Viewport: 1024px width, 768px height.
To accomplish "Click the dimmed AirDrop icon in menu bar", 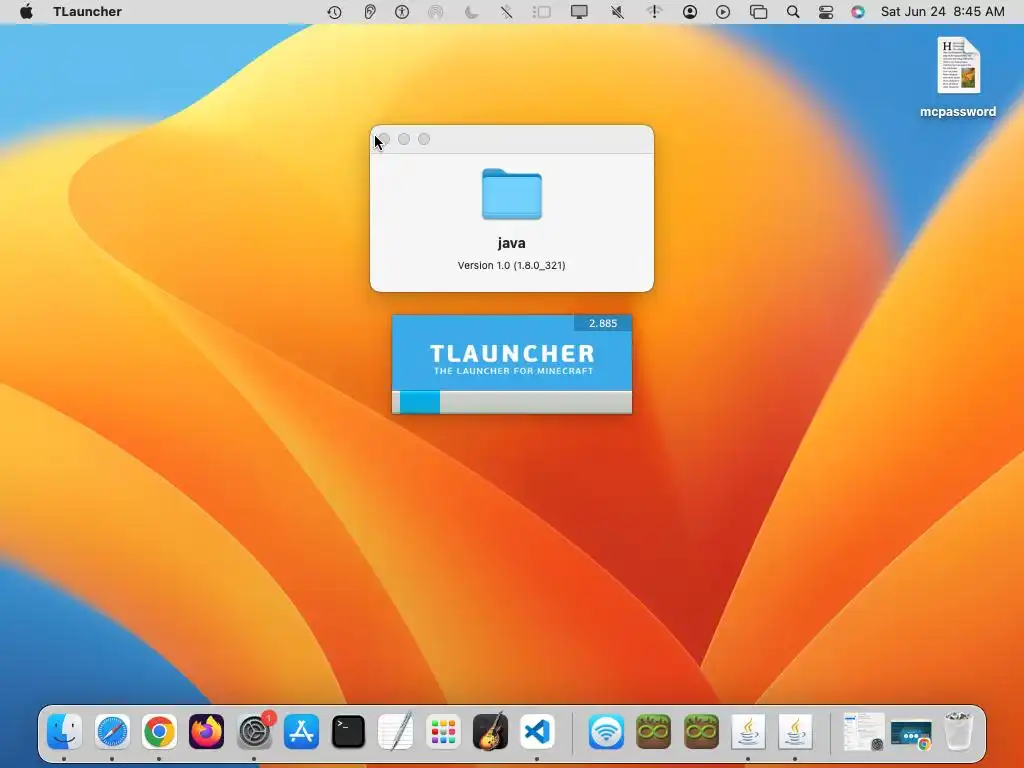I will pos(436,12).
